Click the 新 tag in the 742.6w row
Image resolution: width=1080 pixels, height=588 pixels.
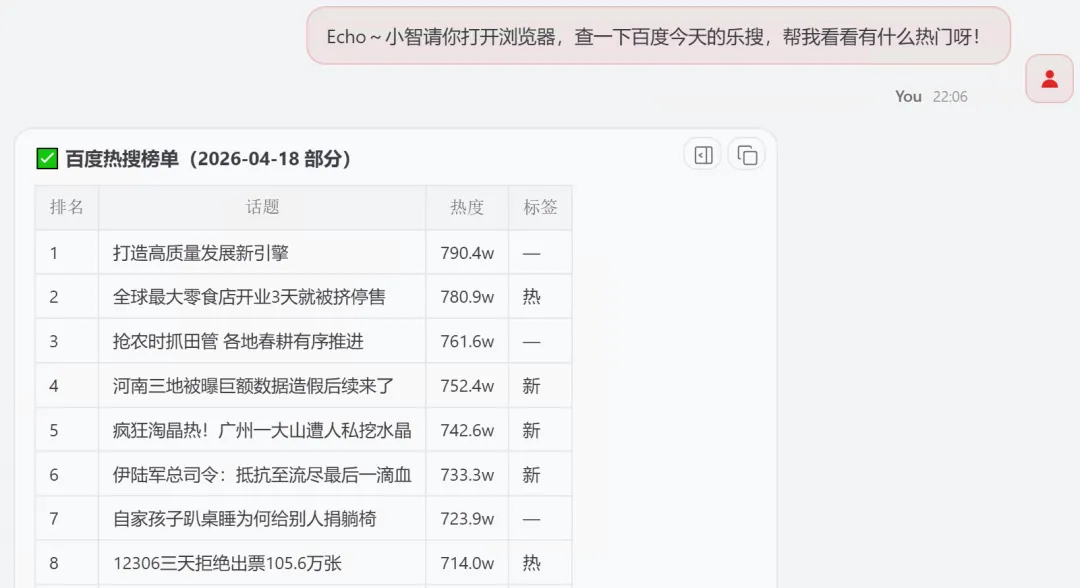pos(531,430)
